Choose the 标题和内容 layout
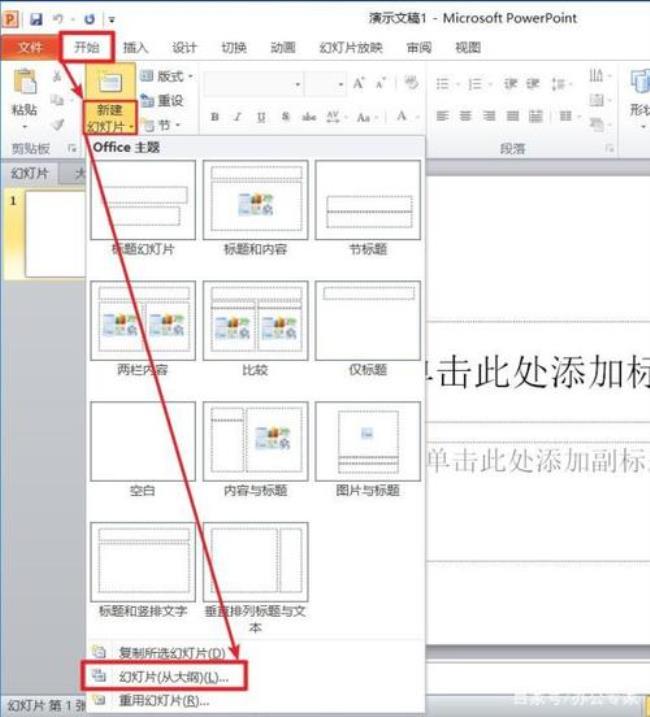 pos(256,209)
